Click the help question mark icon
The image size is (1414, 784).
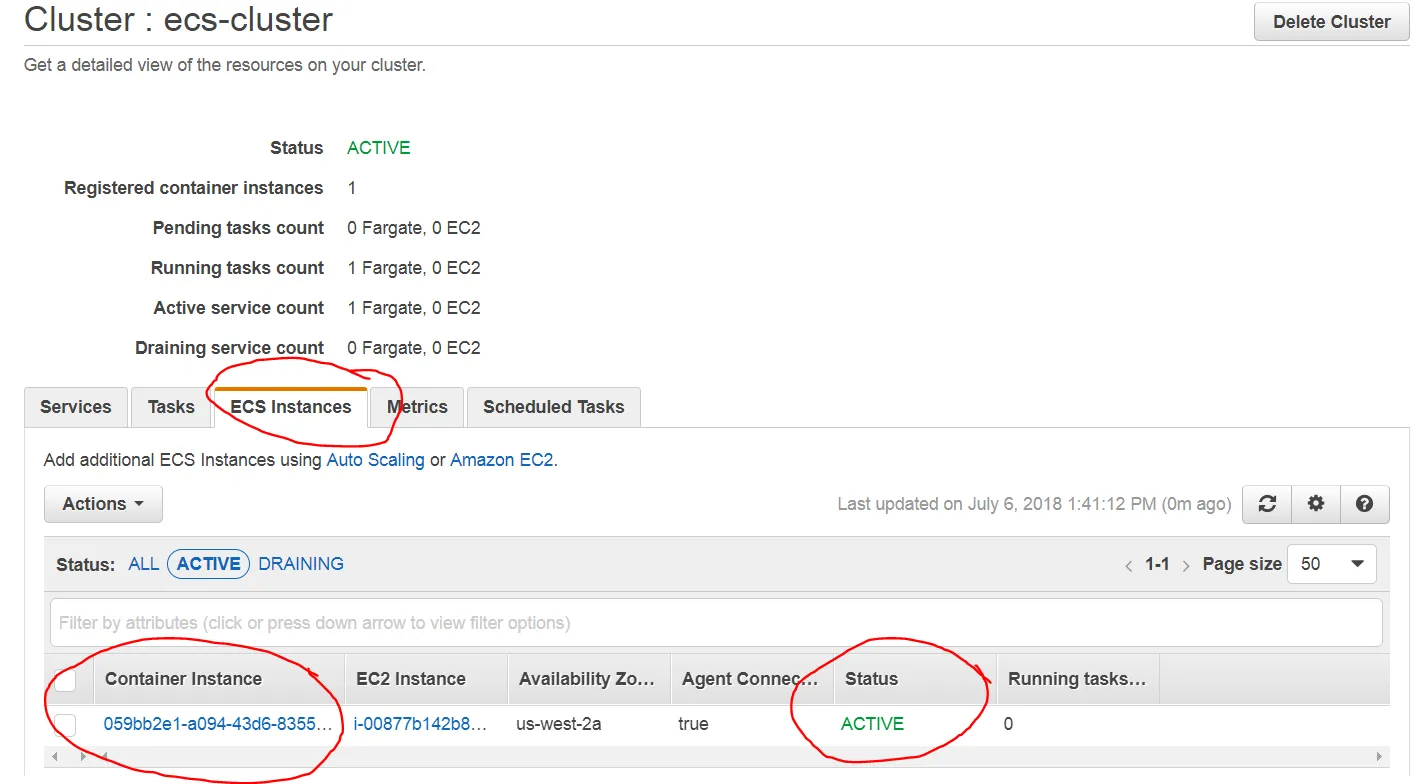click(1364, 504)
